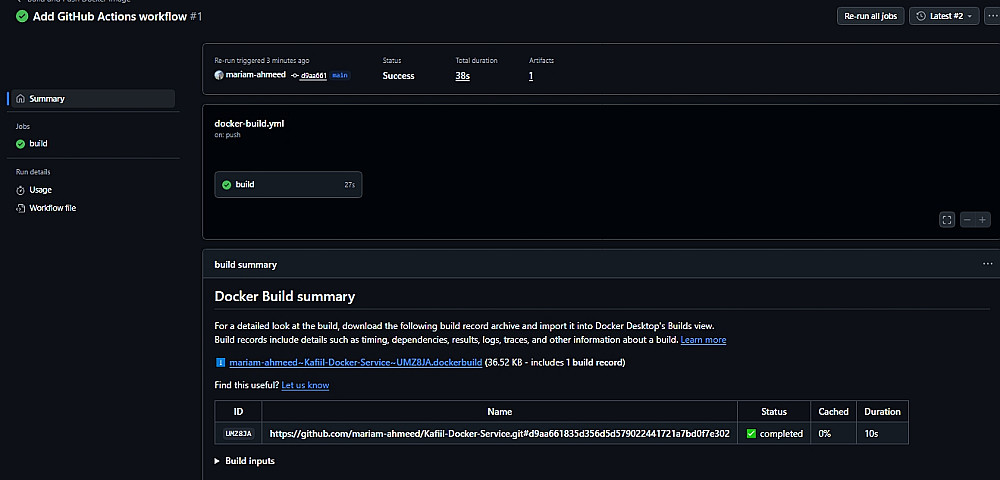Click the green success check beside run title
Viewport: 1000px width, 480px height.
[x=21, y=17]
